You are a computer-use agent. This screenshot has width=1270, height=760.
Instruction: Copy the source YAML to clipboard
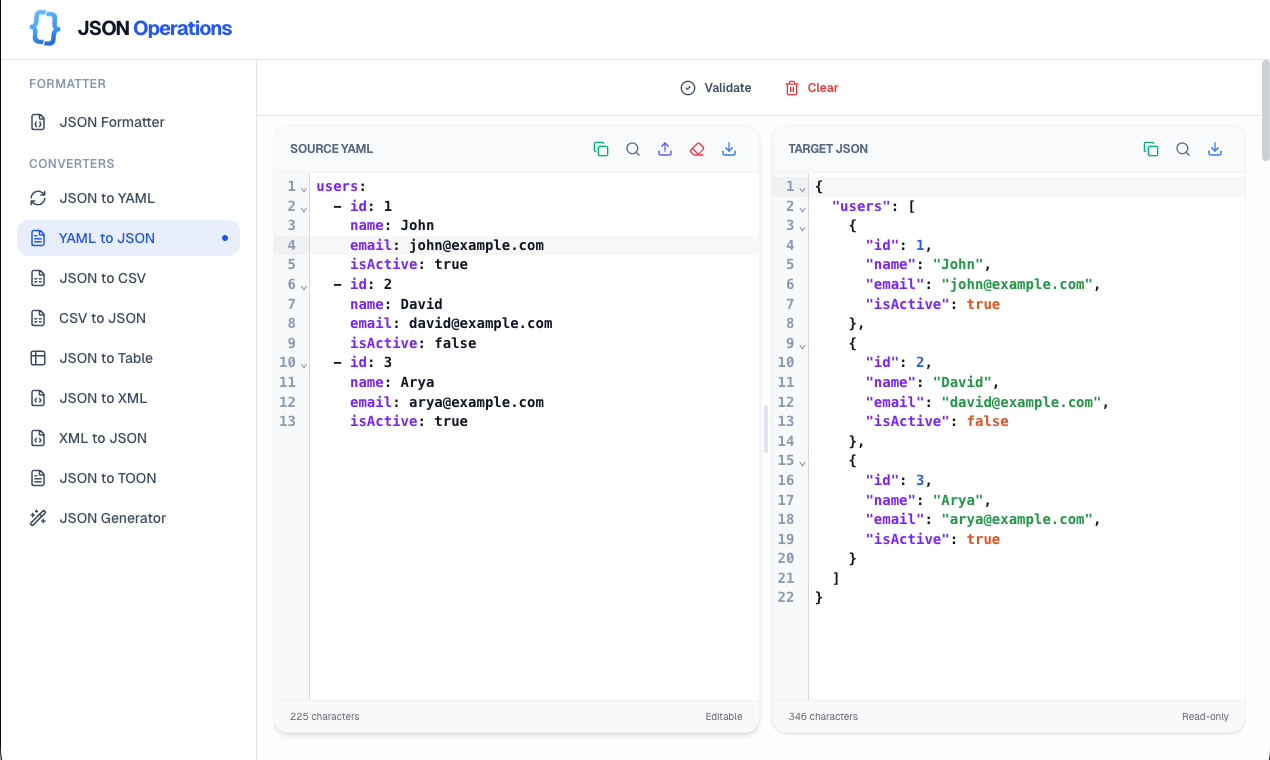pos(601,148)
